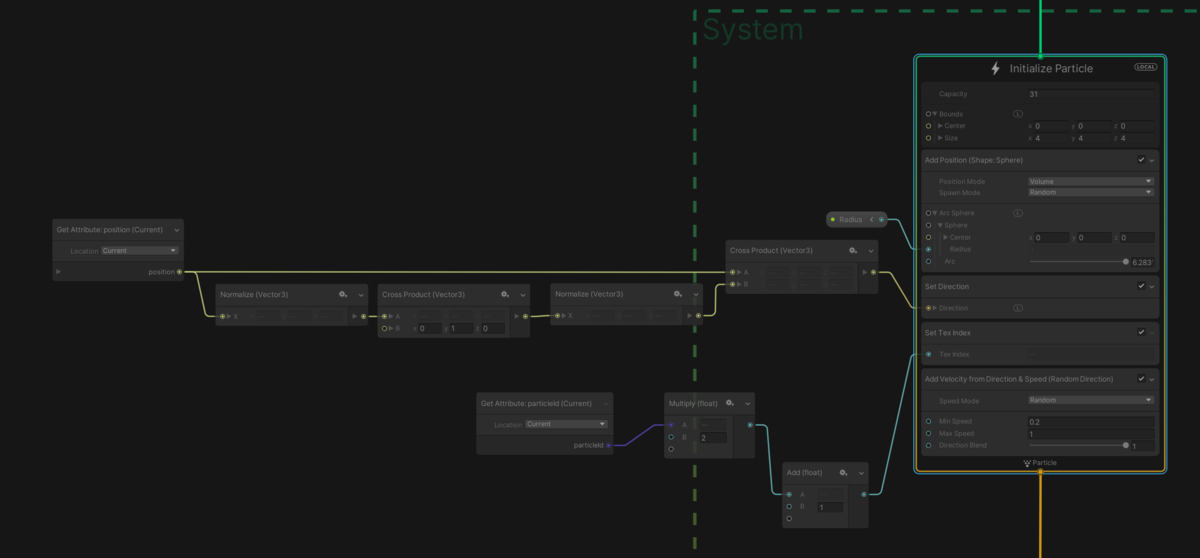Open Location dropdown on Get Attribute position node

point(140,251)
